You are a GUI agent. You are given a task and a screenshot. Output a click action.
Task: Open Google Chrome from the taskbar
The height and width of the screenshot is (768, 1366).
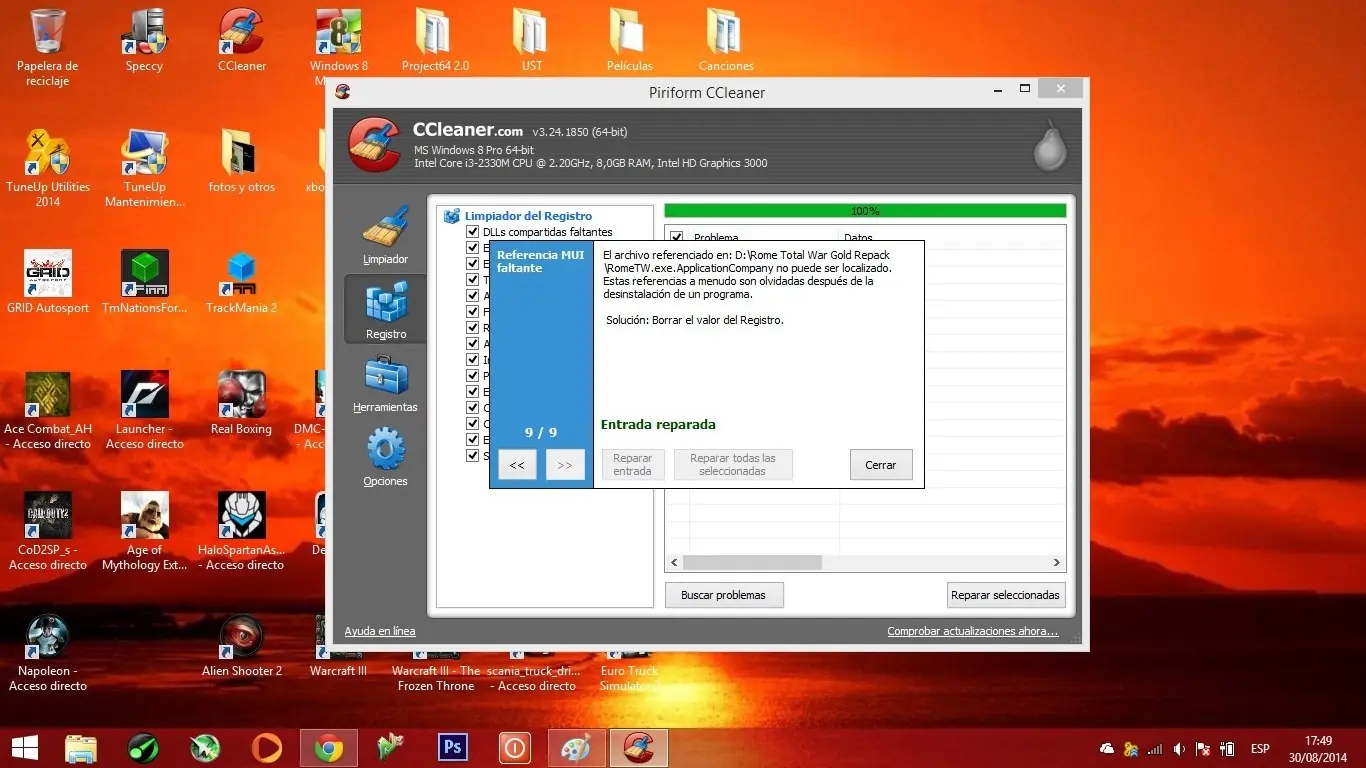tap(329, 746)
